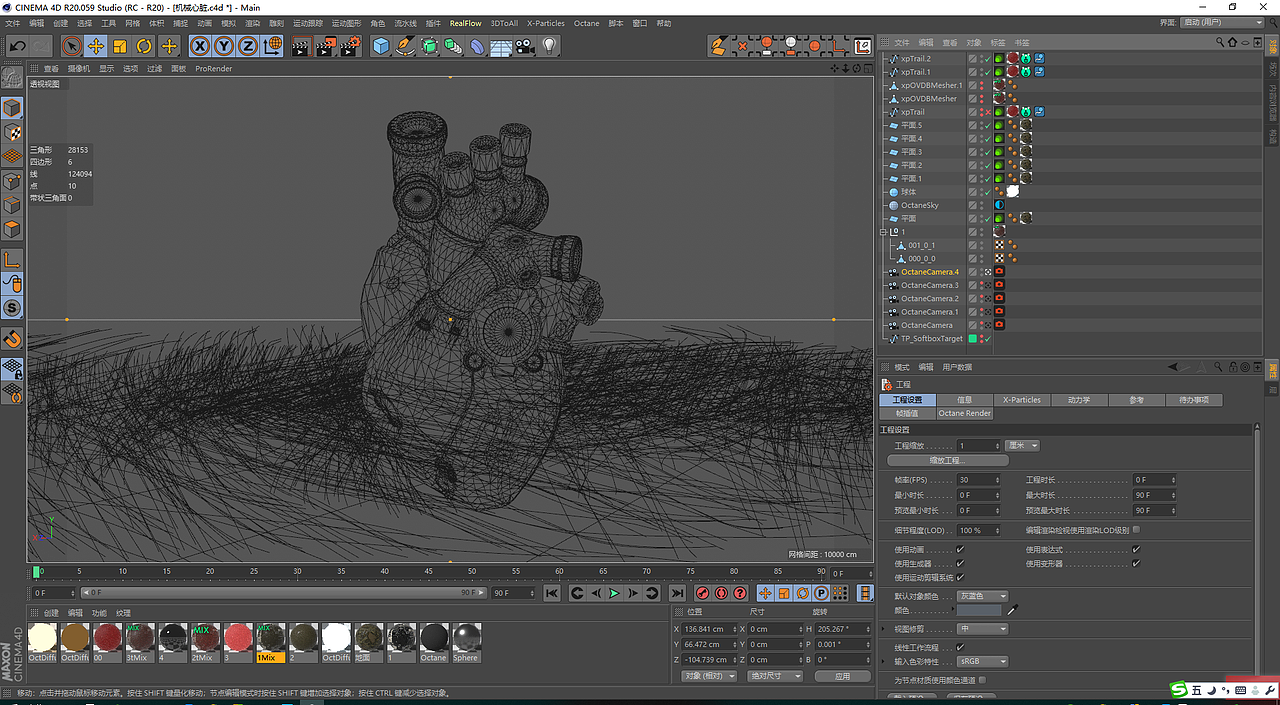Select the Live Selection tool

[x=71, y=46]
